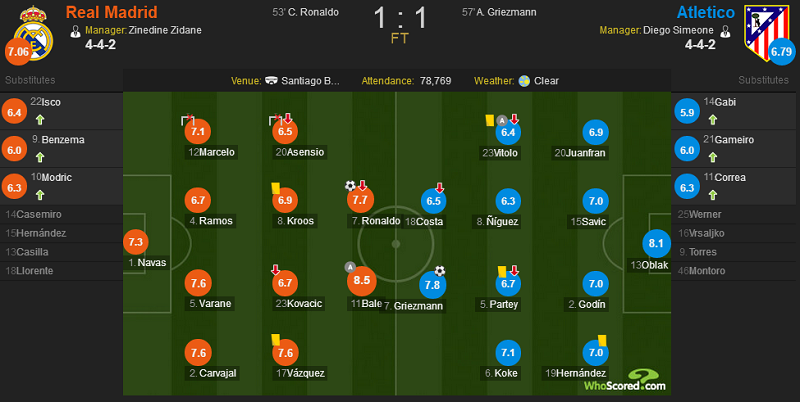The width and height of the screenshot is (800, 402).
Task: Click the goal ball icon above Ronaldo
Action: pyautogui.click(x=350, y=186)
